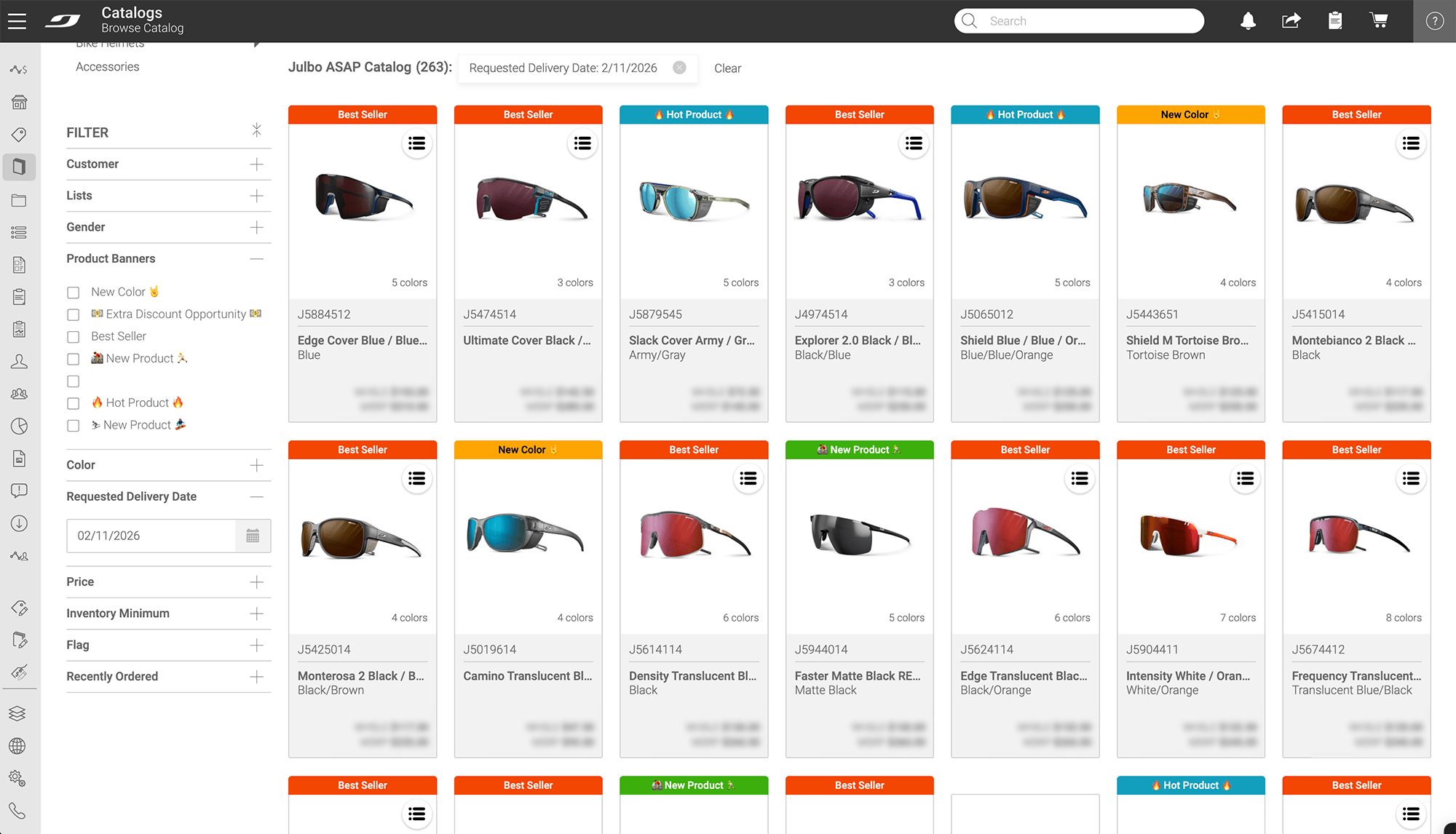Expand the Color filter section

(257, 465)
